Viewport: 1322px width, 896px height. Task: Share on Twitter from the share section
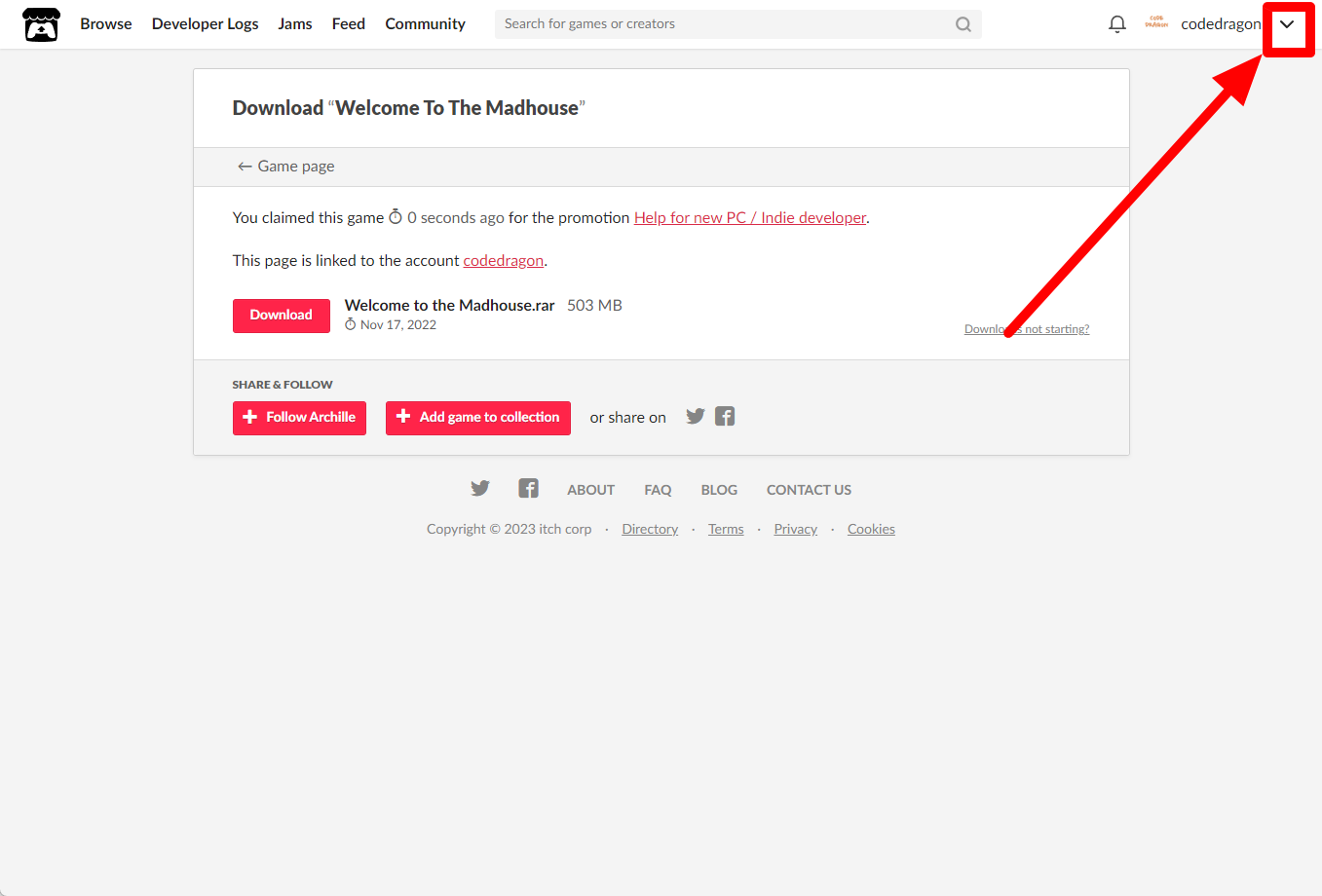[696, 417]
